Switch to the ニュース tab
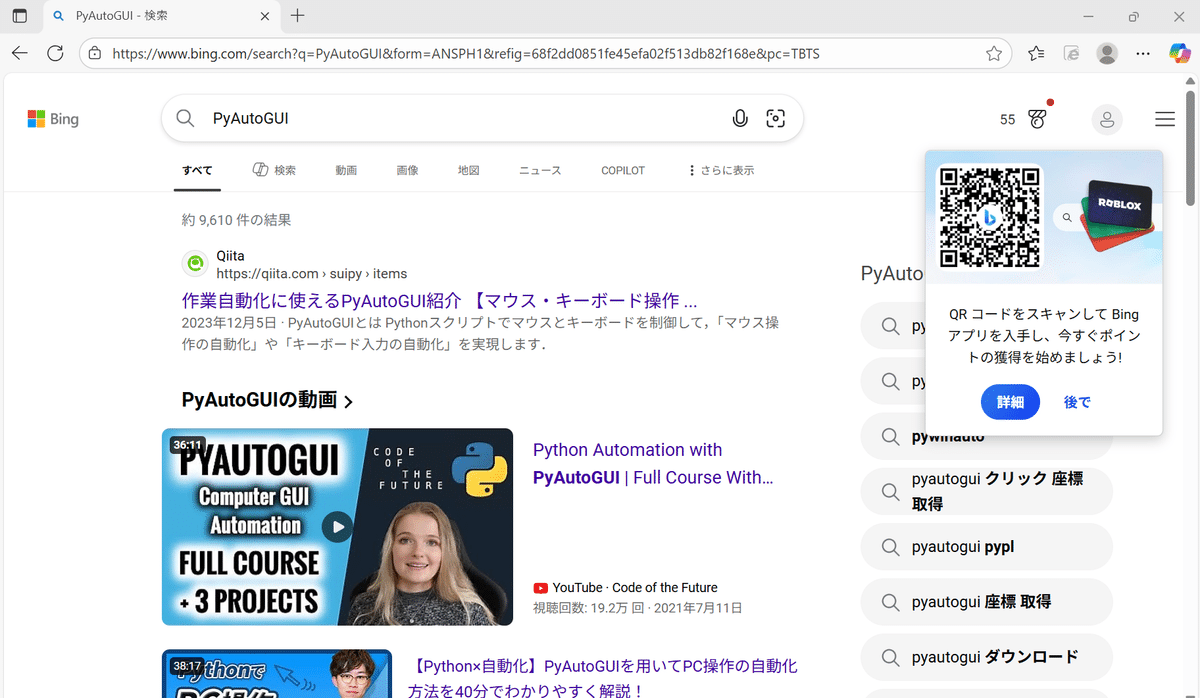This screenshot has height=698, width=1200. point(539,170)
